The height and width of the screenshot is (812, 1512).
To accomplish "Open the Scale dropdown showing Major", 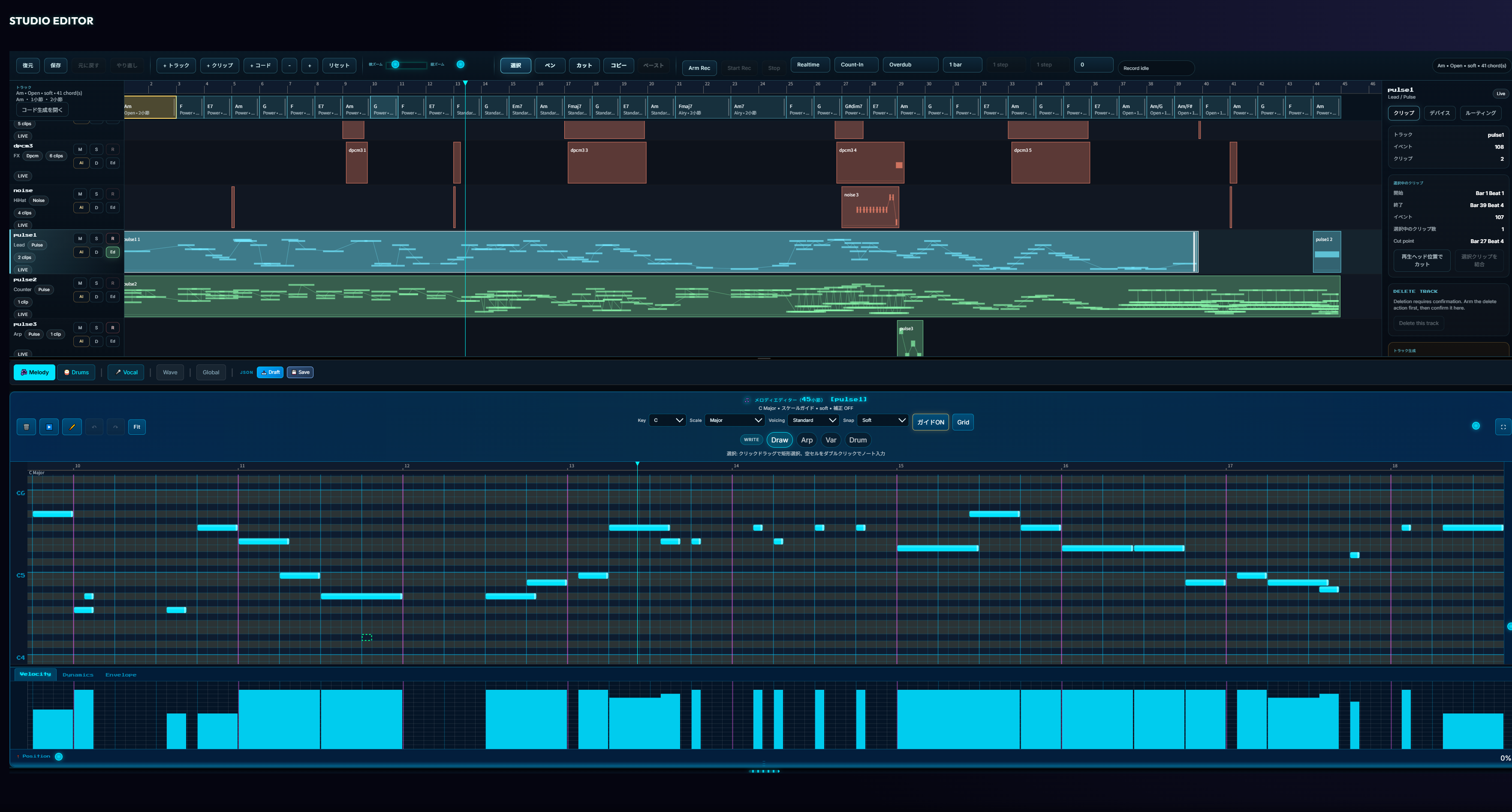I will (x=735, y=420).
